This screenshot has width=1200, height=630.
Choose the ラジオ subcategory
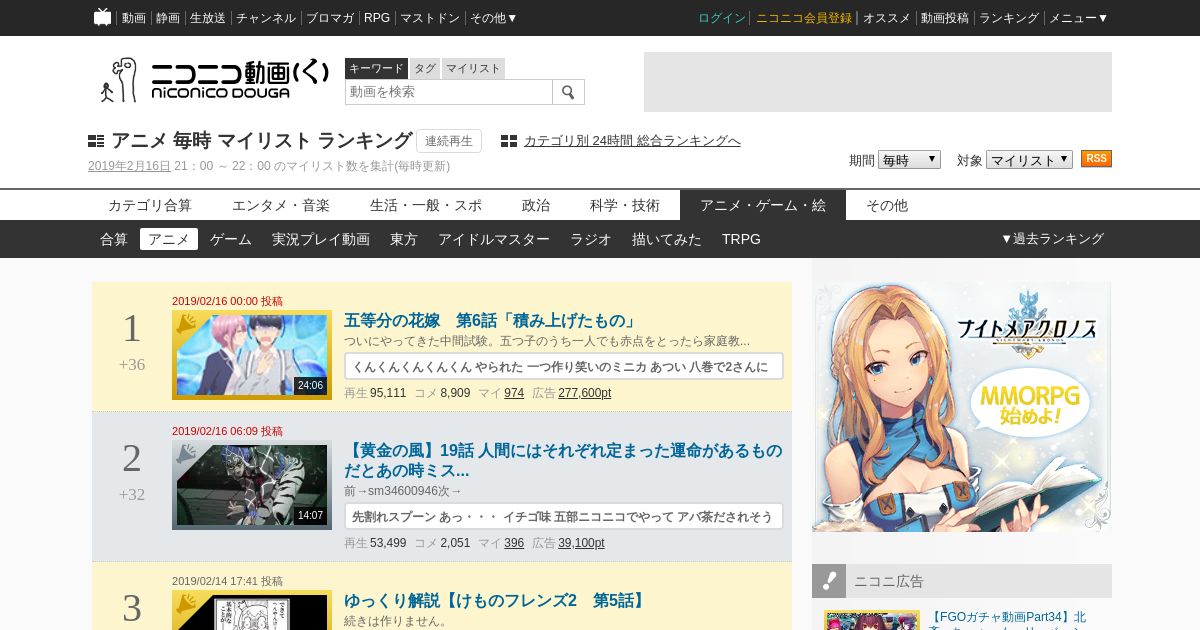point(591,239)
